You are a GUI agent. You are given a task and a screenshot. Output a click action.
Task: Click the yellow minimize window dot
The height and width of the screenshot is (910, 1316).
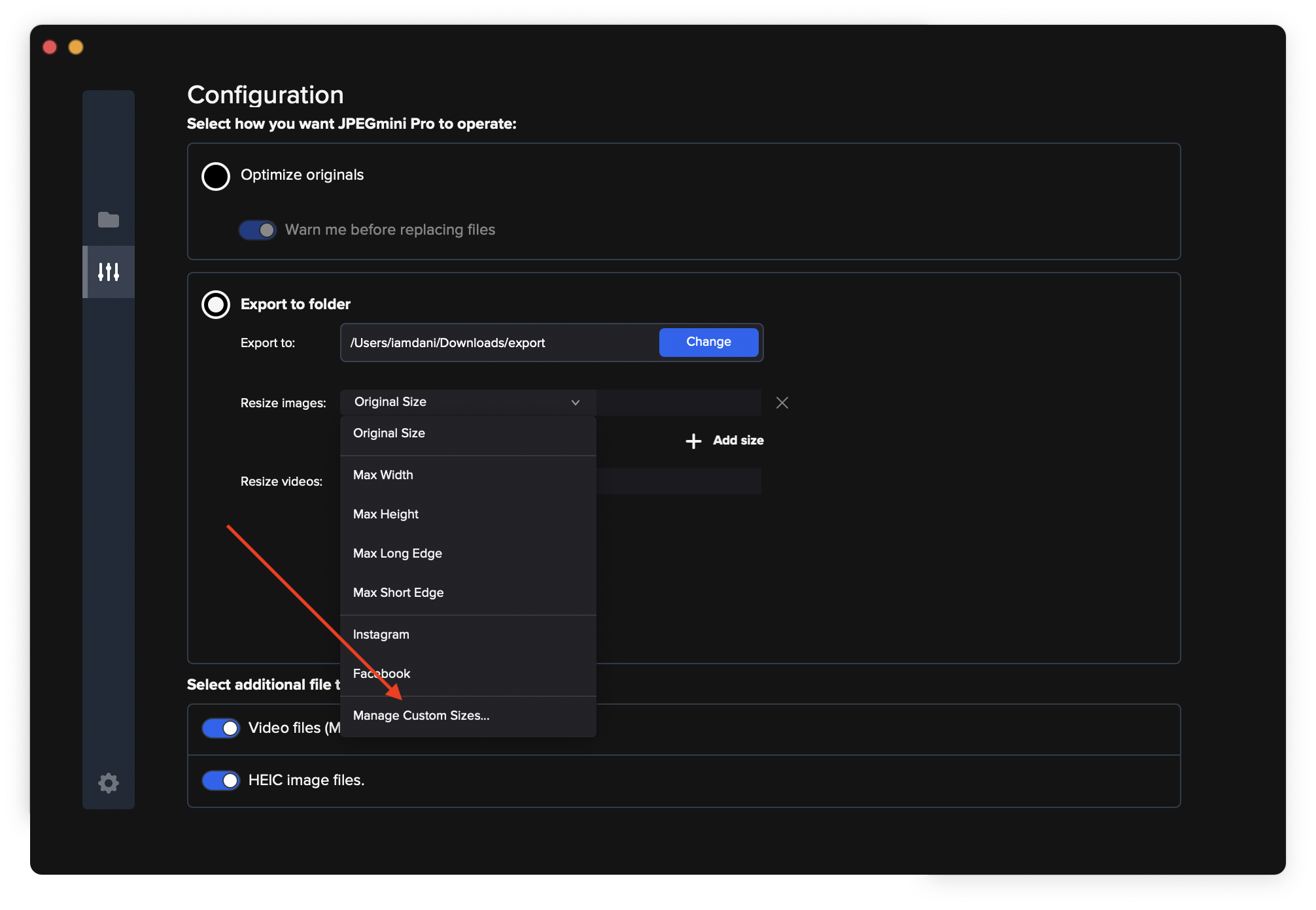click(x=76, y=47)
